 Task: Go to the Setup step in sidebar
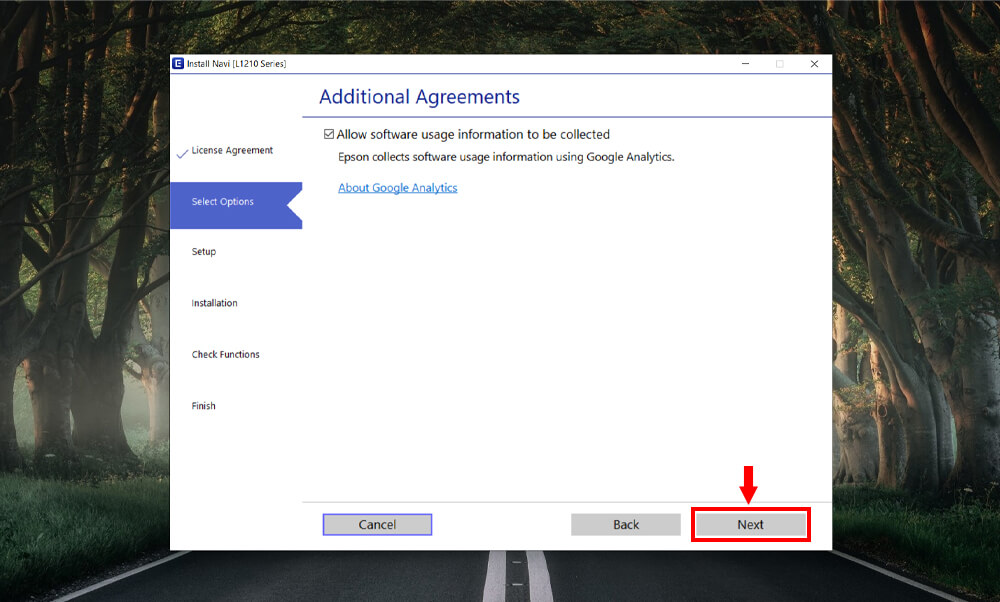coord(204,252)
